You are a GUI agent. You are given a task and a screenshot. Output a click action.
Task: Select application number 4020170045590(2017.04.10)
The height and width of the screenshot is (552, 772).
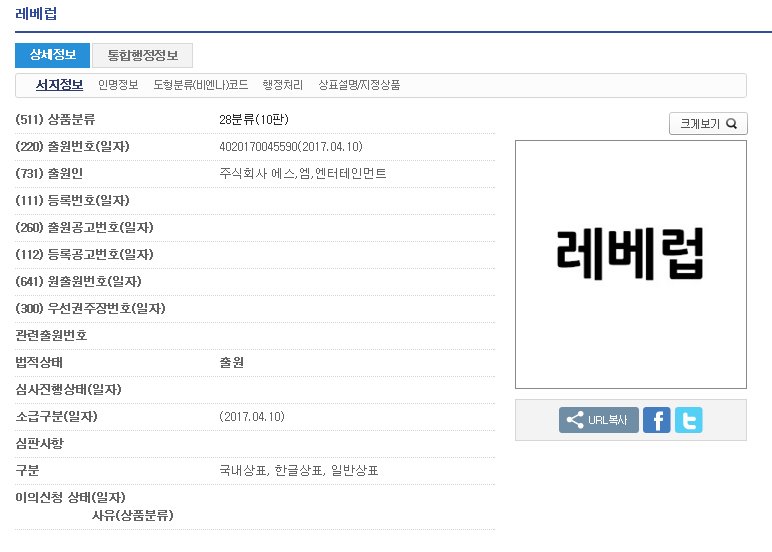pyautogui.click(x=290, y=147)
